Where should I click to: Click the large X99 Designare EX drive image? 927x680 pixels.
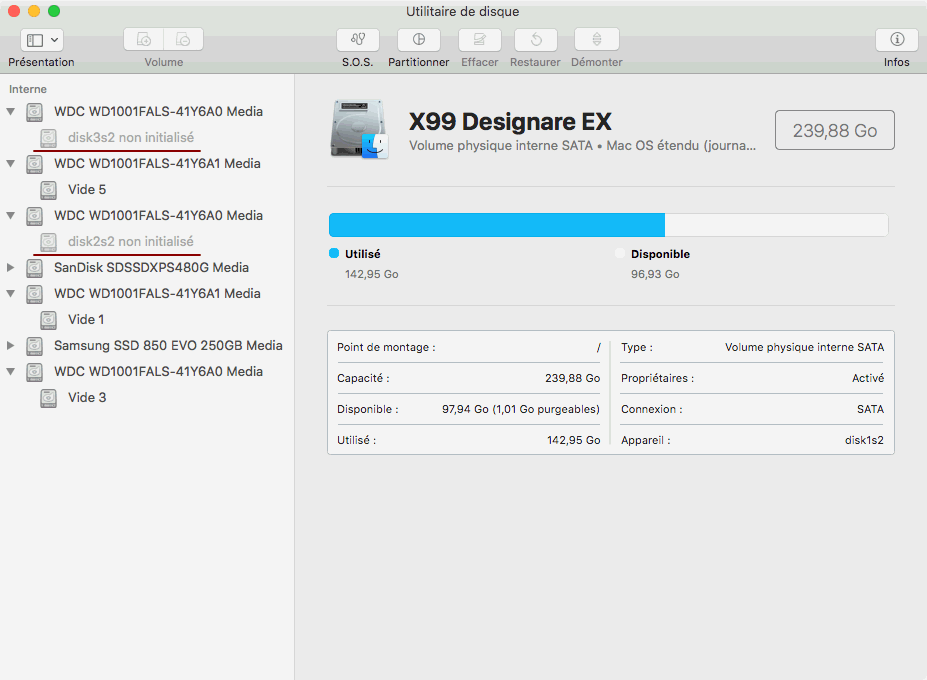click(359, 129)
